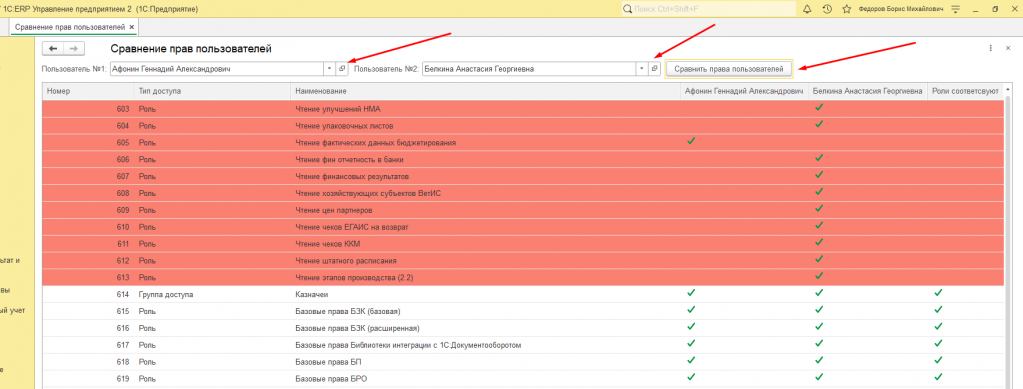Screen dimensions: 1023x389
Task: Open history clock icon in title bar
Action: coord(827,9)
